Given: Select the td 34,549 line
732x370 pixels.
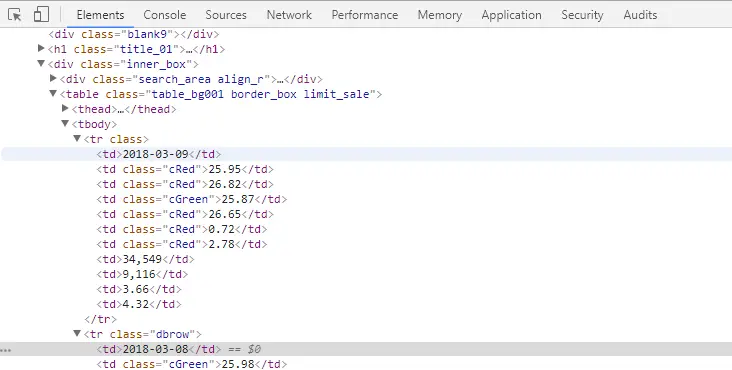Looking at the screenshot, I should click(145, 259).
